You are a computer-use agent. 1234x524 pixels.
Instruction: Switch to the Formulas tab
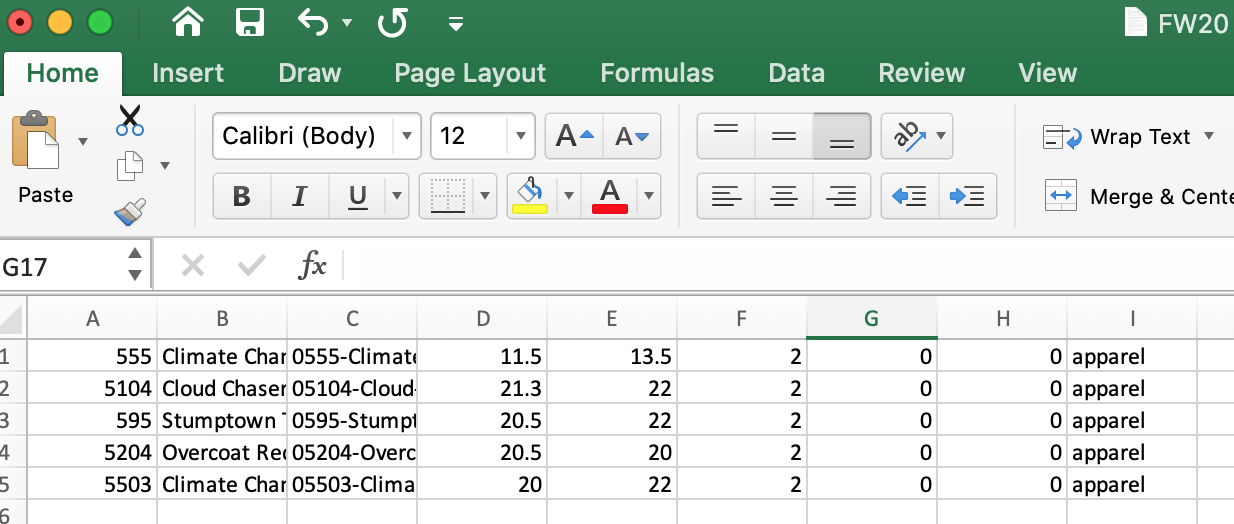pyautogui.click(x=656, y=73)
